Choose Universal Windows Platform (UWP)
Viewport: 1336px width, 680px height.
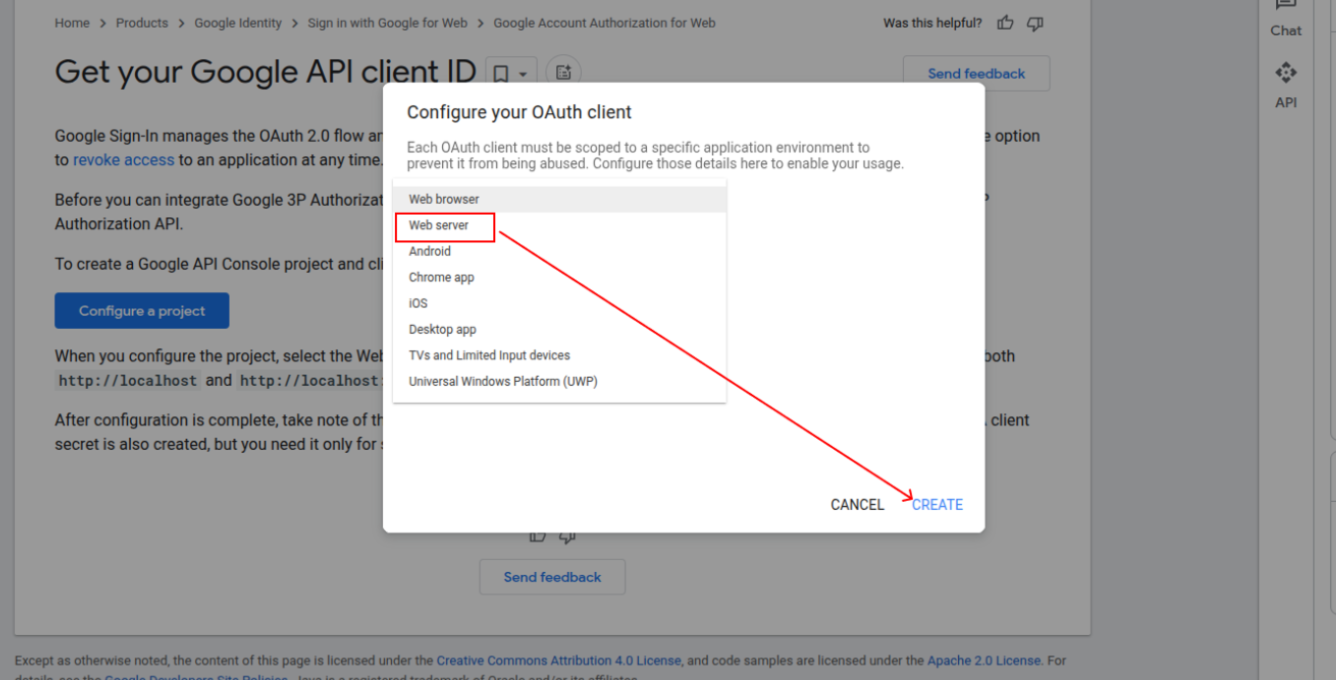point(559,381)
